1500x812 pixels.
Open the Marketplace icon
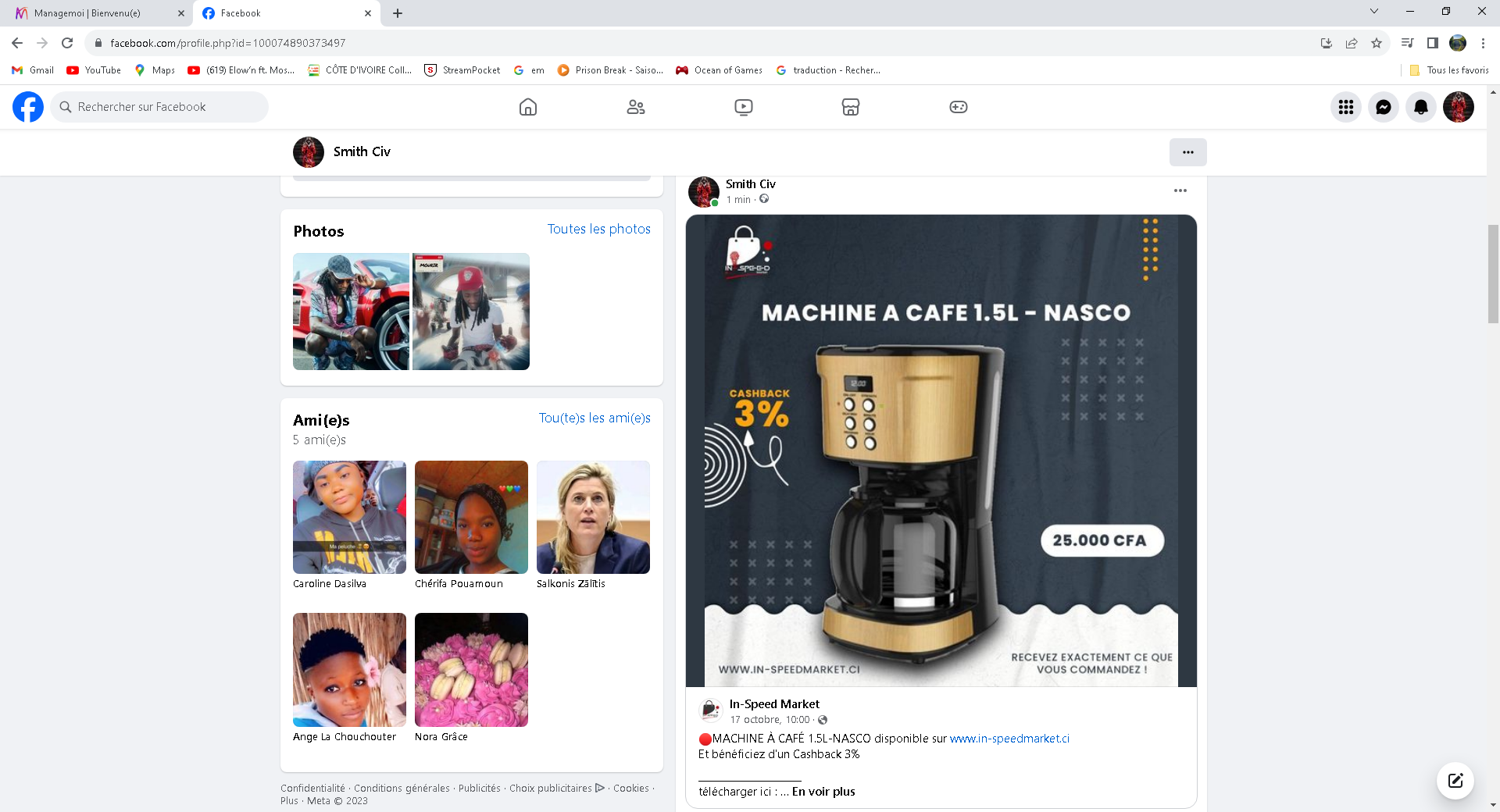click(x=851, y=107)
